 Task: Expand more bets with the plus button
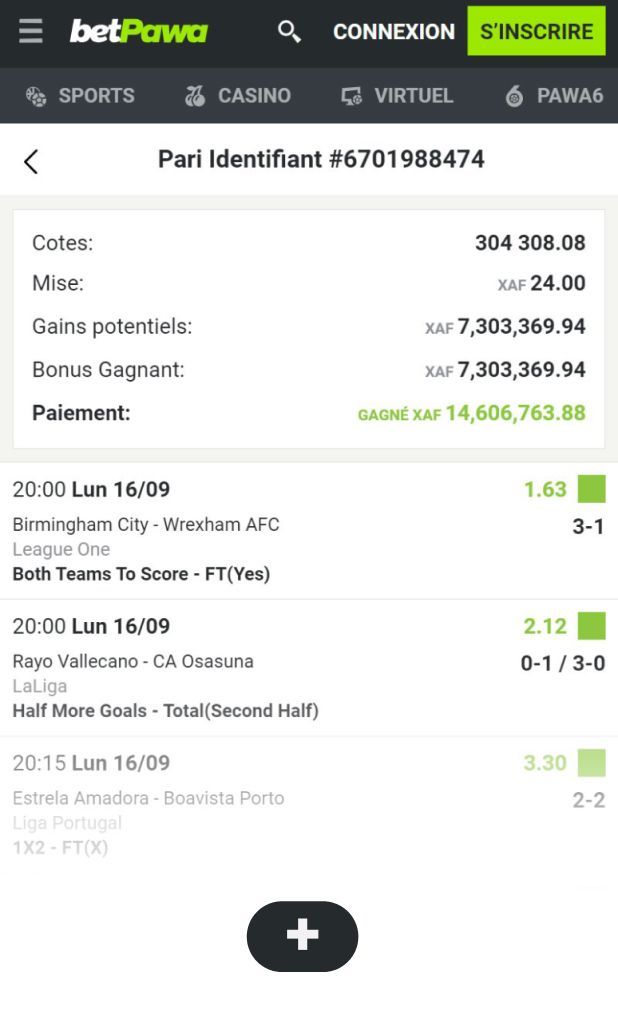click(x=302, y=936)
